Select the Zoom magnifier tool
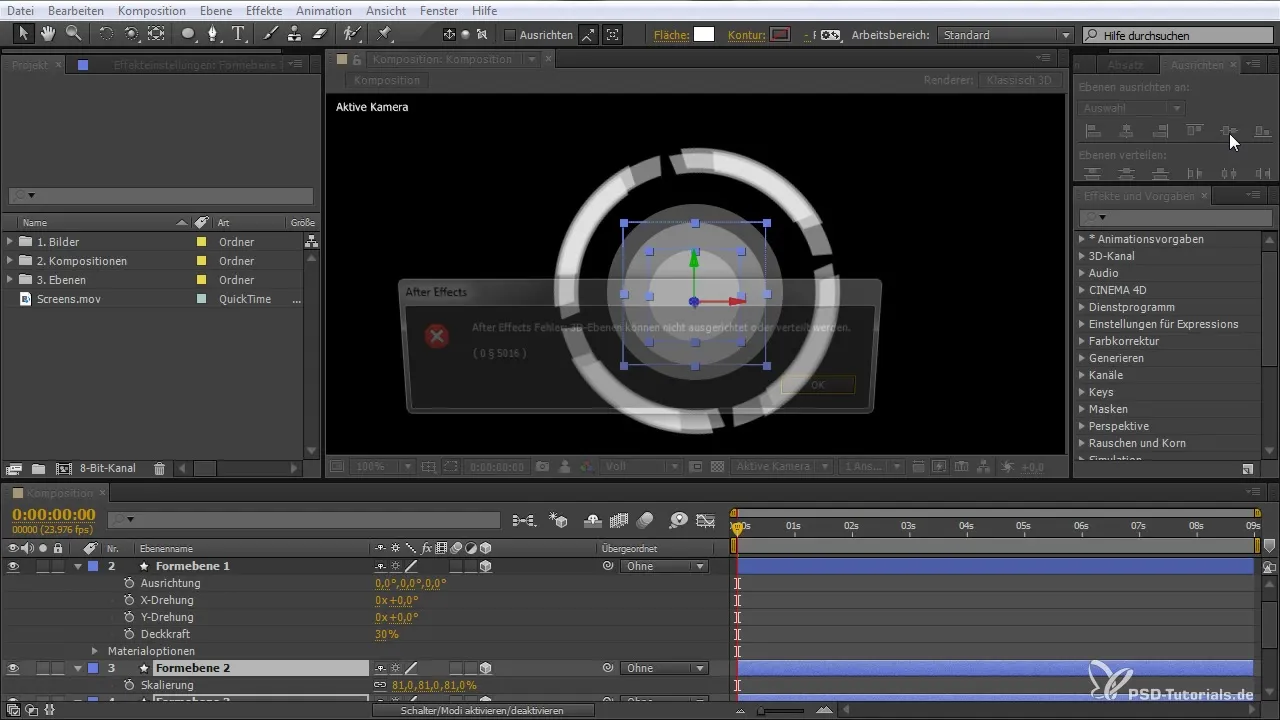This screenshot has height=720, width=1280. (73, 34)
